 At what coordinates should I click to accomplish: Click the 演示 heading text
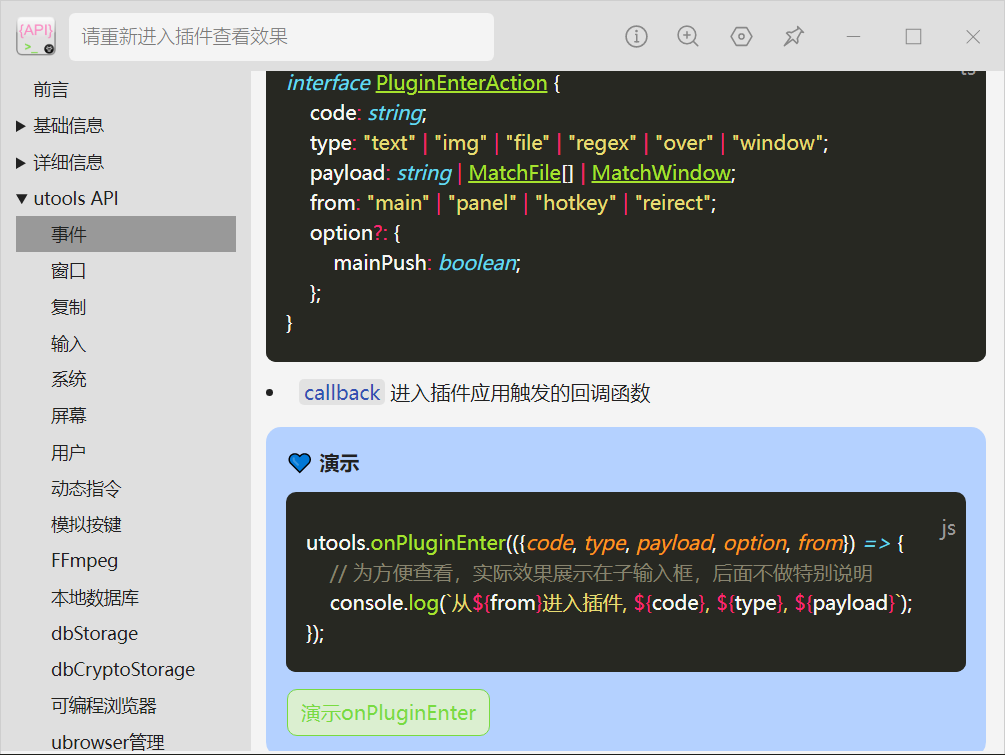[339, 463]
